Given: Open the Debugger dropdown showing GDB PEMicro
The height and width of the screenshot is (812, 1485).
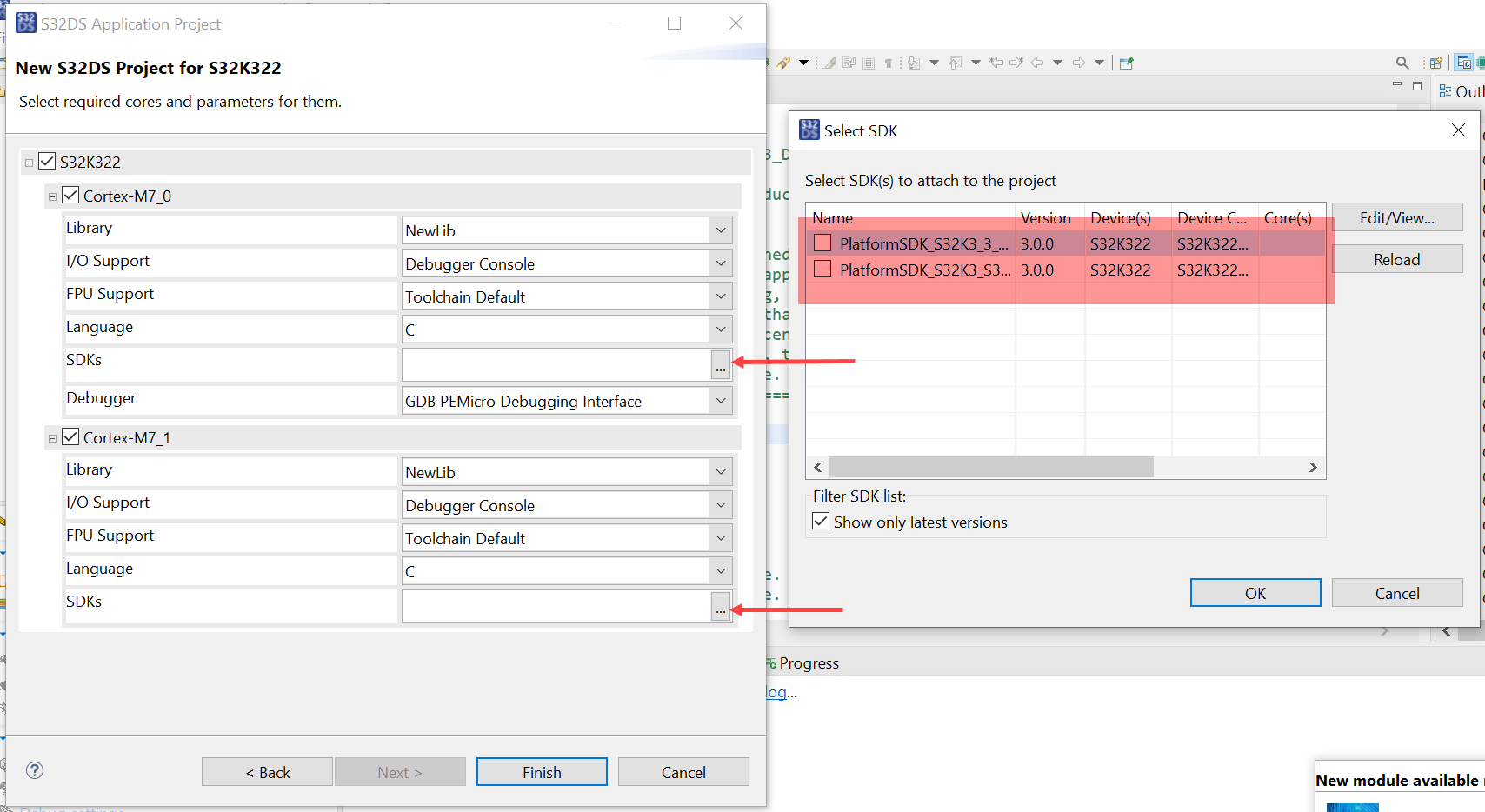Looking at the screenshot, I should point(720,401).
